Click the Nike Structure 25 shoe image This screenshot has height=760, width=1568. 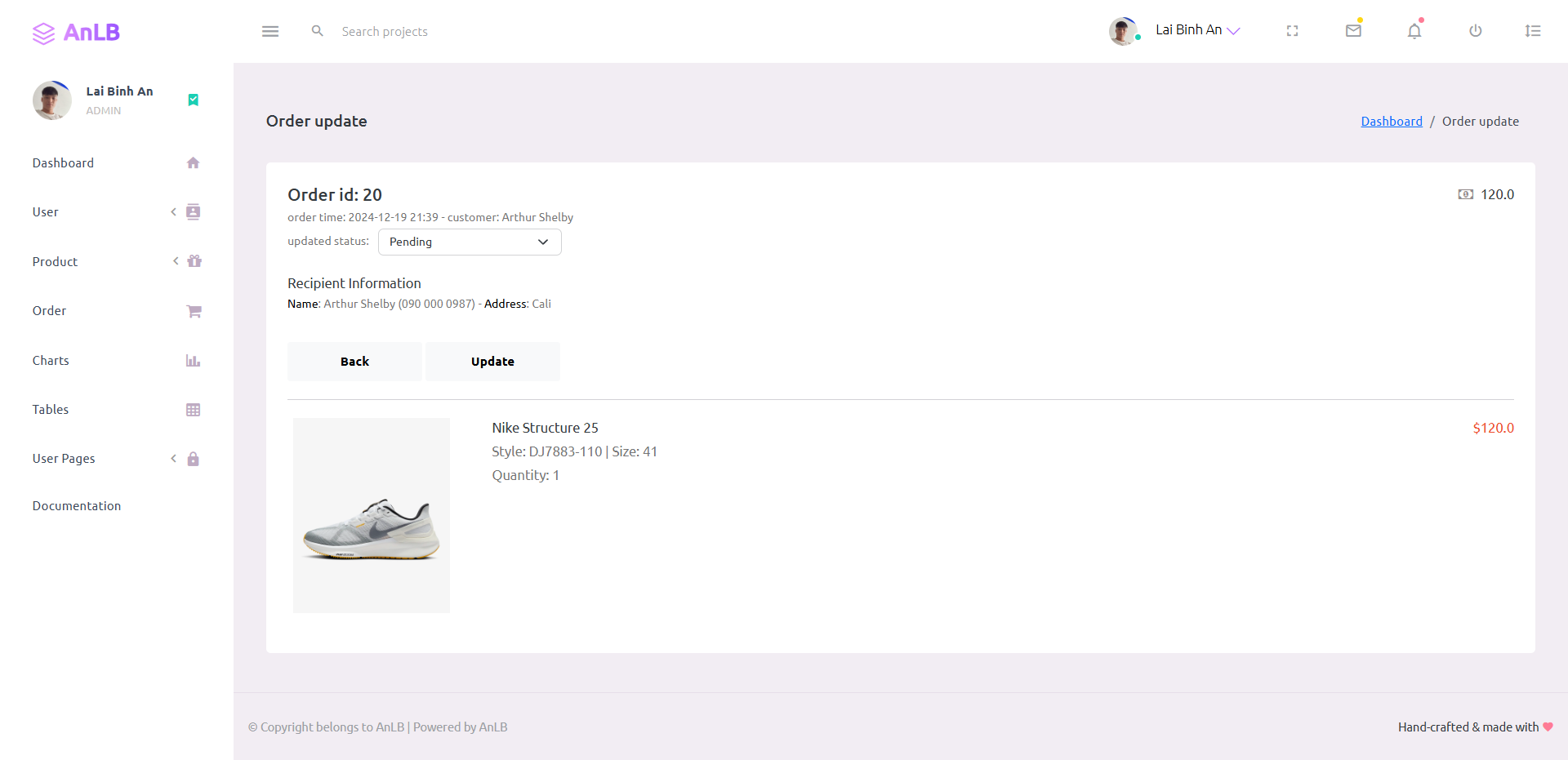(x=372, y=515)
